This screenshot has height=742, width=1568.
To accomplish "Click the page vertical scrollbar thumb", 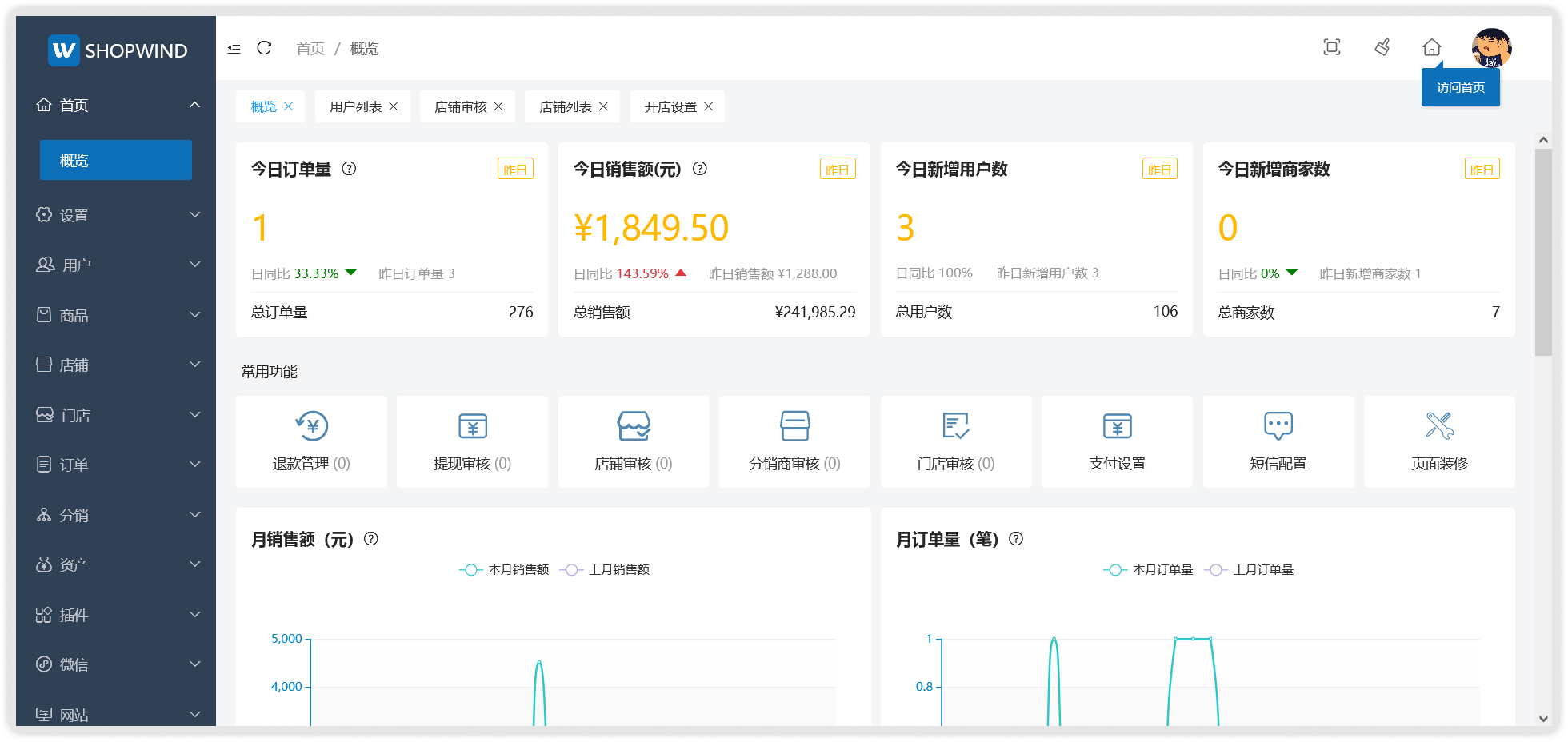I will click(x=1543, y=252).
